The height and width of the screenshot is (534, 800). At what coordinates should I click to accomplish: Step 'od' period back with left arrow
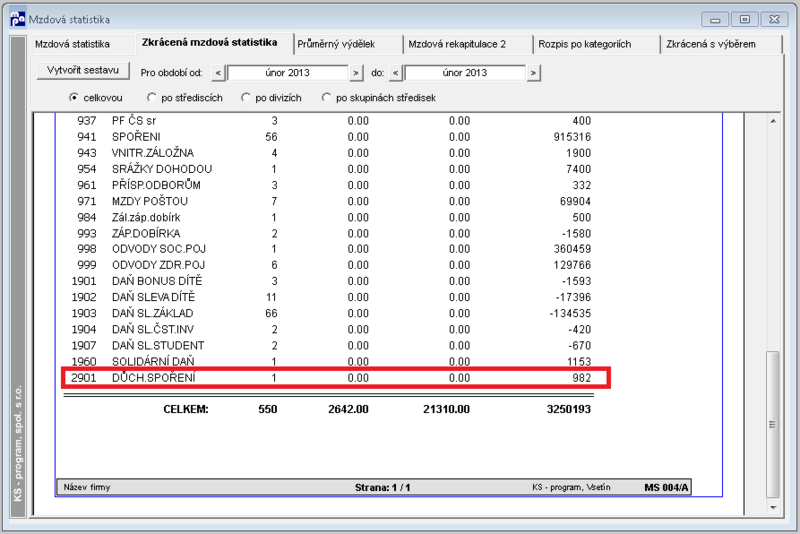pyautogui.click(x=218, y=73)
